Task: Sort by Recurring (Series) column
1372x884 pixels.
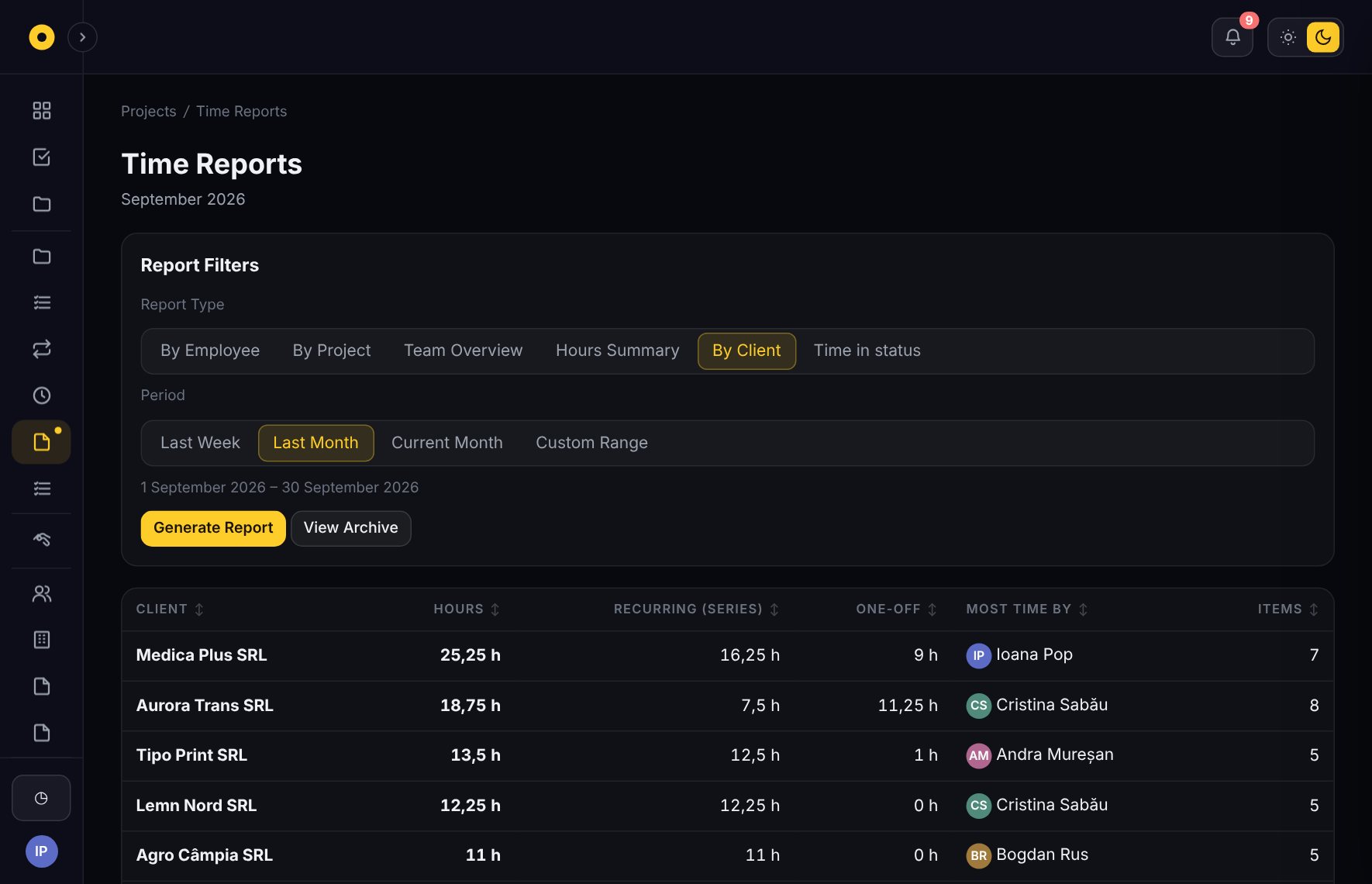Action: 696,609
